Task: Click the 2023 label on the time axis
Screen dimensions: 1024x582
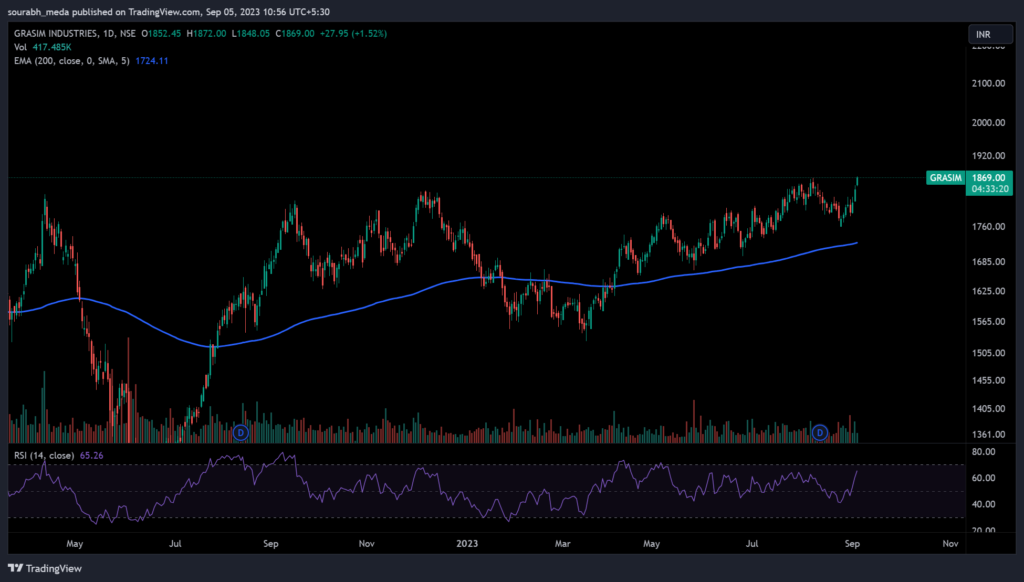Action: [x=467, y=543]
